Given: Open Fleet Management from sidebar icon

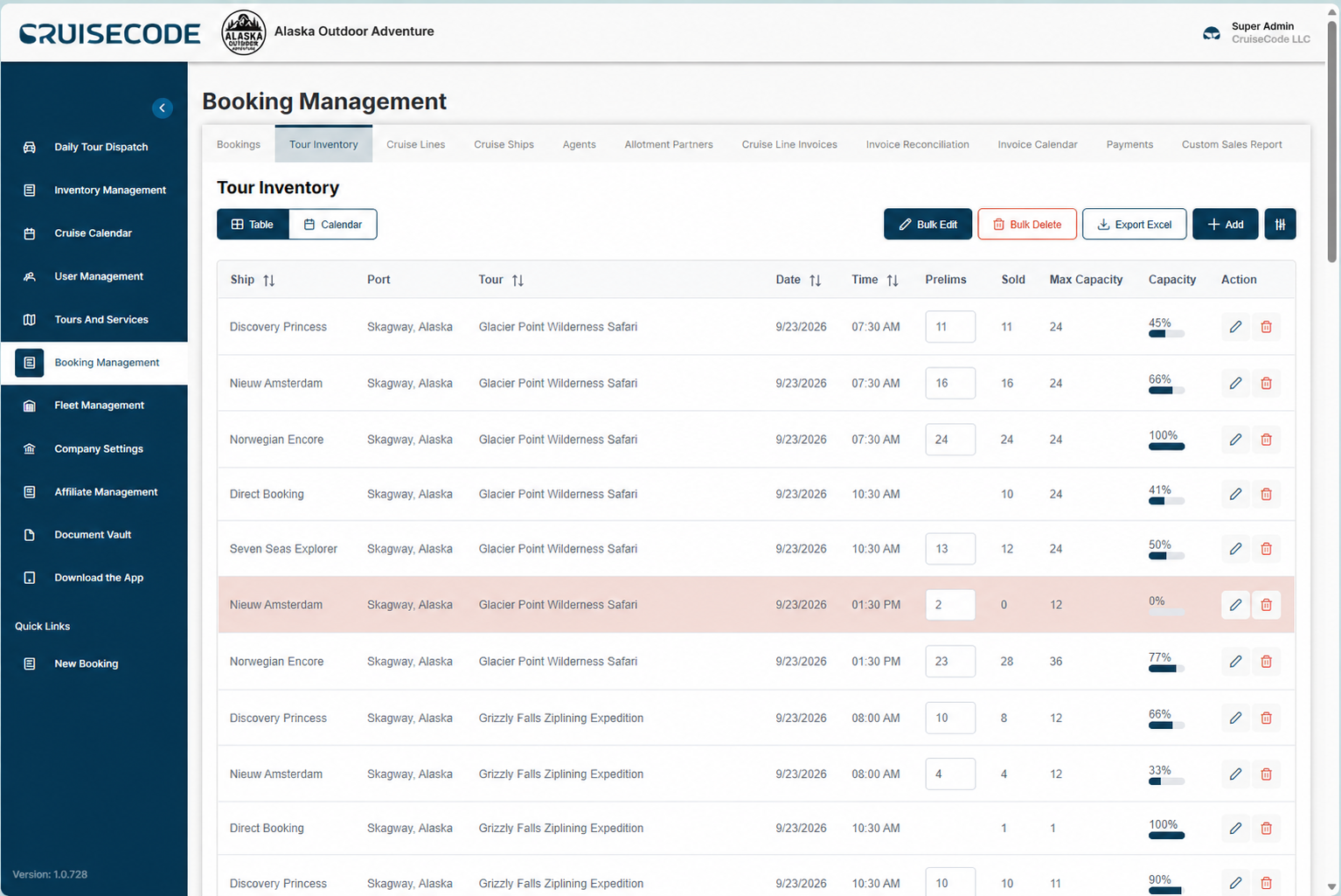Looking at the screenshot, I should (x=30, y=406).
